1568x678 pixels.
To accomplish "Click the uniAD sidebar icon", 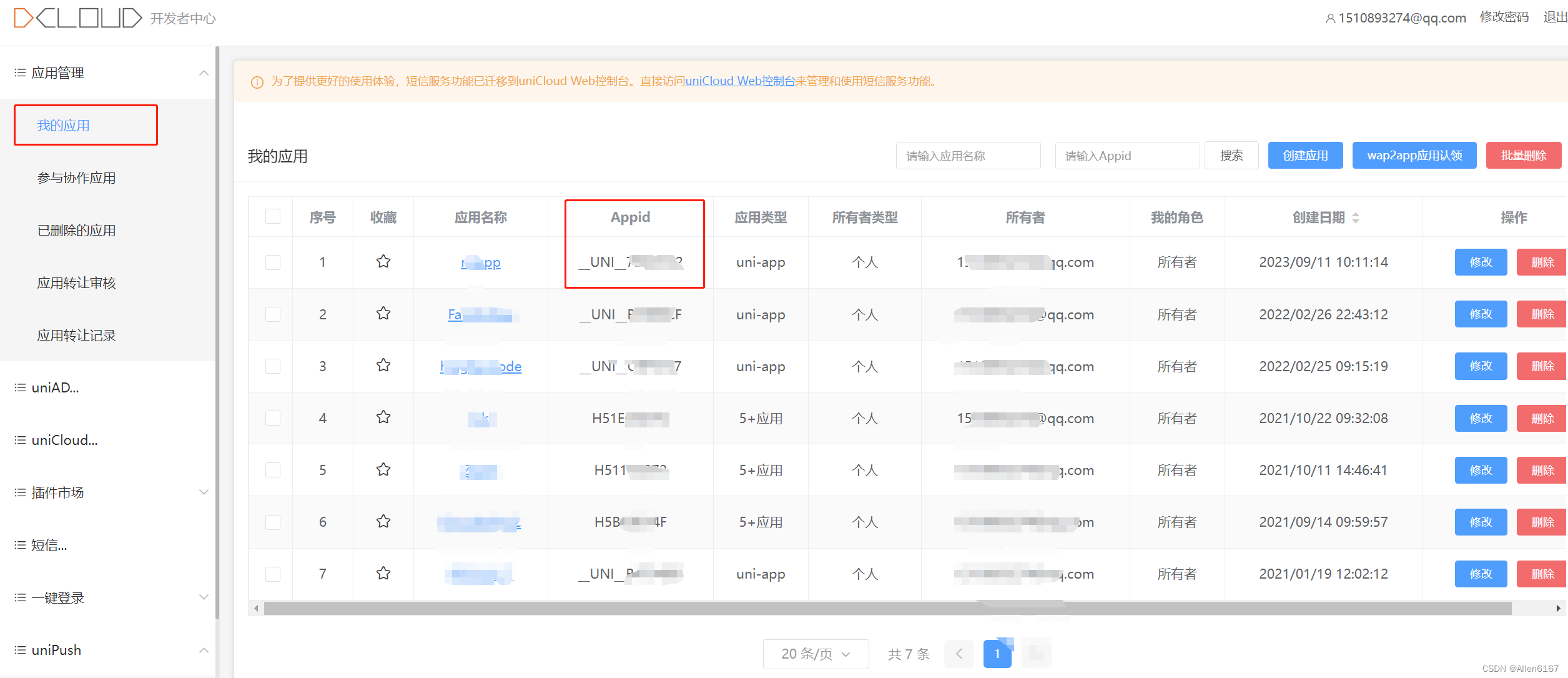I will 19,387.
